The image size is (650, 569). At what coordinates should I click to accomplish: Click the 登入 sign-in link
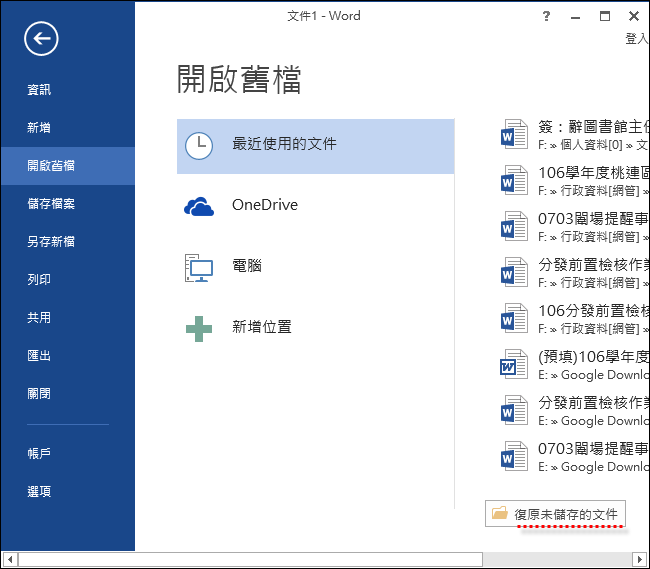coord(637,39)
